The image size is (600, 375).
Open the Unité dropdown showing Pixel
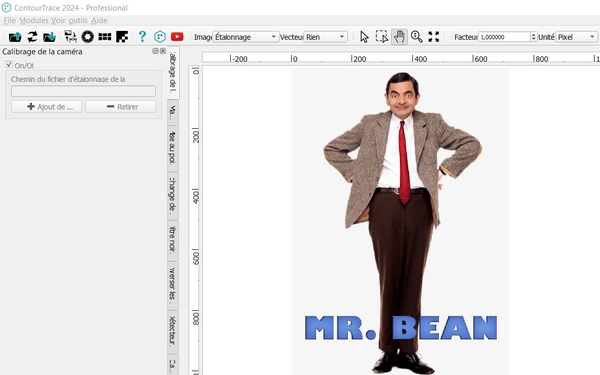[x=576, y=37]
